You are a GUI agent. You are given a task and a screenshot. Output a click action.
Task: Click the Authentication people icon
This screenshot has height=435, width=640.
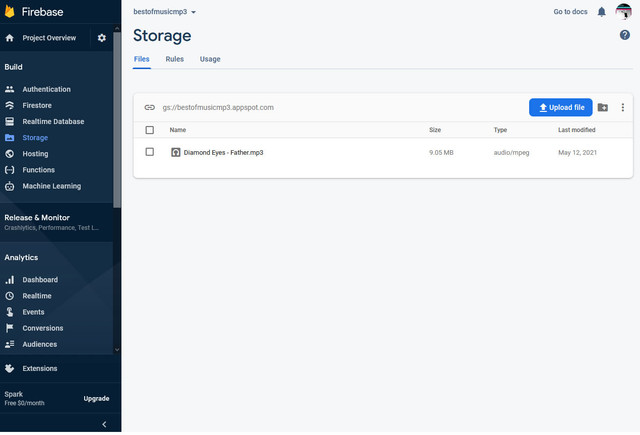[10, 89]
